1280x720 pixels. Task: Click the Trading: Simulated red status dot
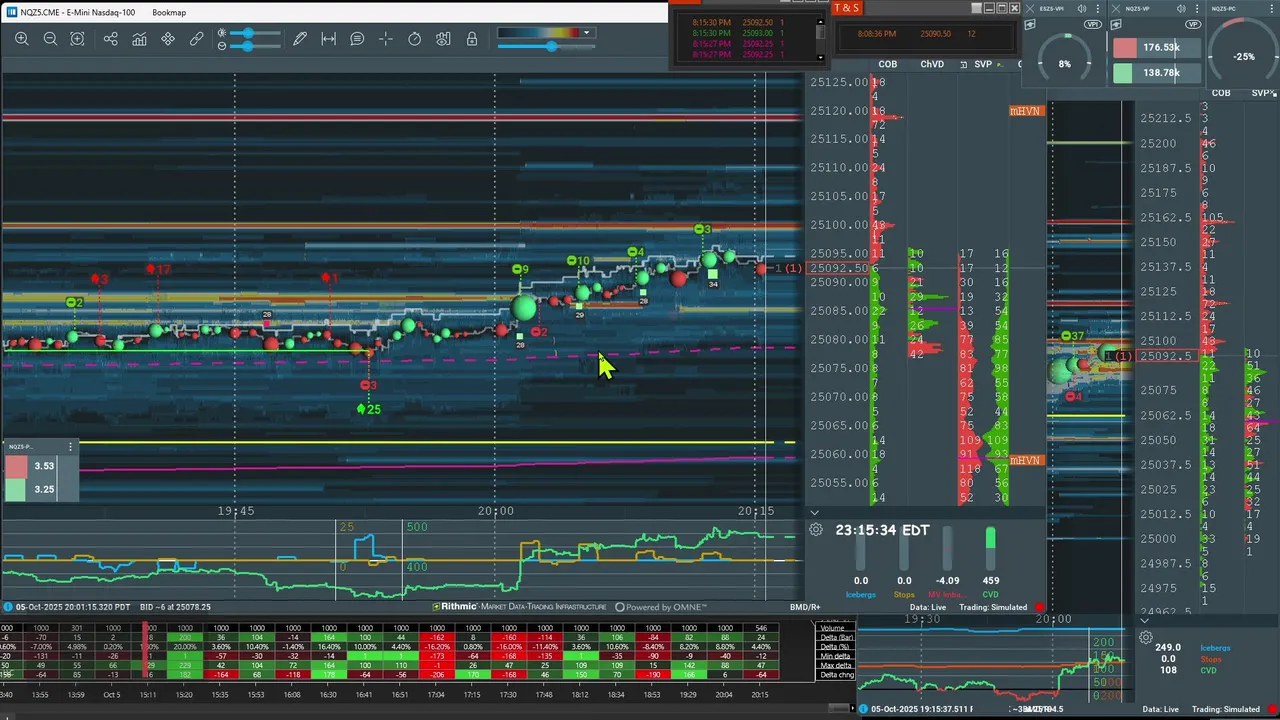(1039, 607)
